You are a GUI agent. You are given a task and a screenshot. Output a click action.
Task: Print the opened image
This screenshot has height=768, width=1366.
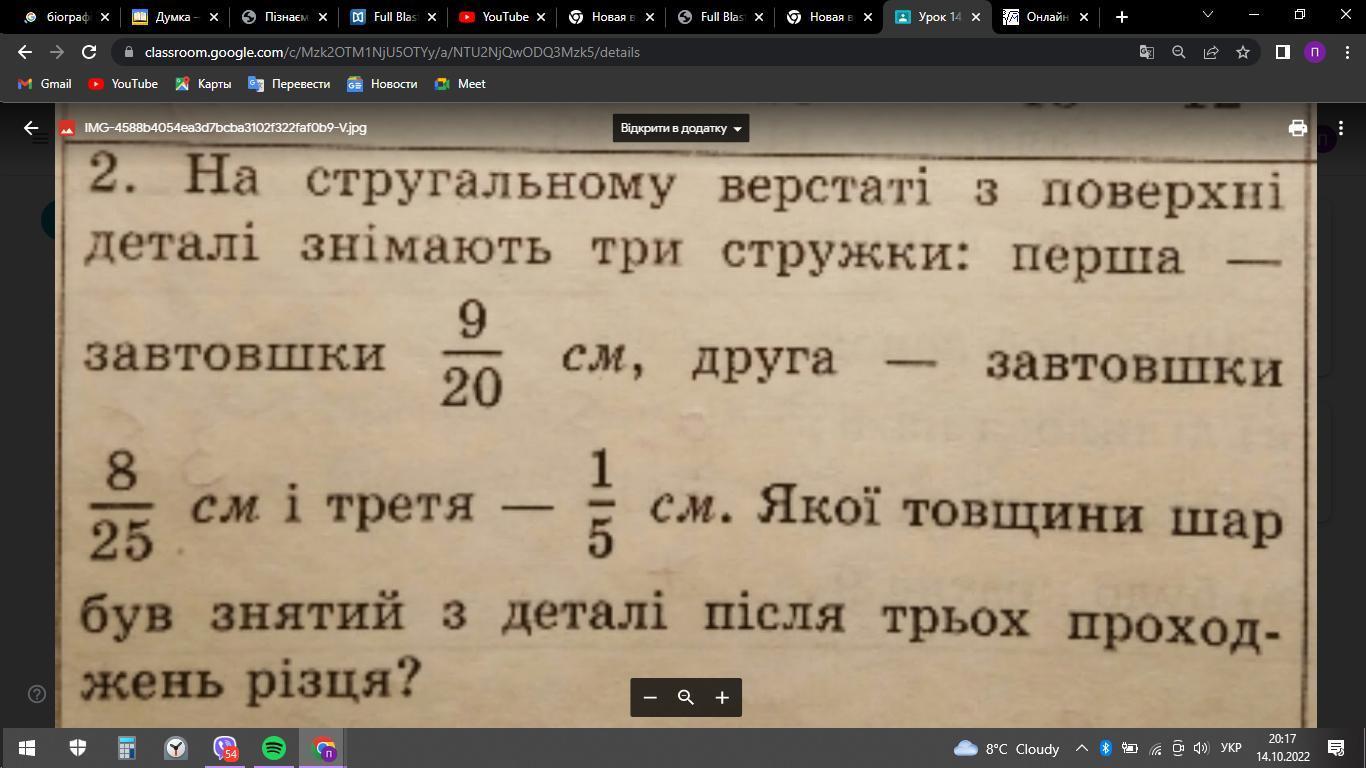pos(1298,128)
